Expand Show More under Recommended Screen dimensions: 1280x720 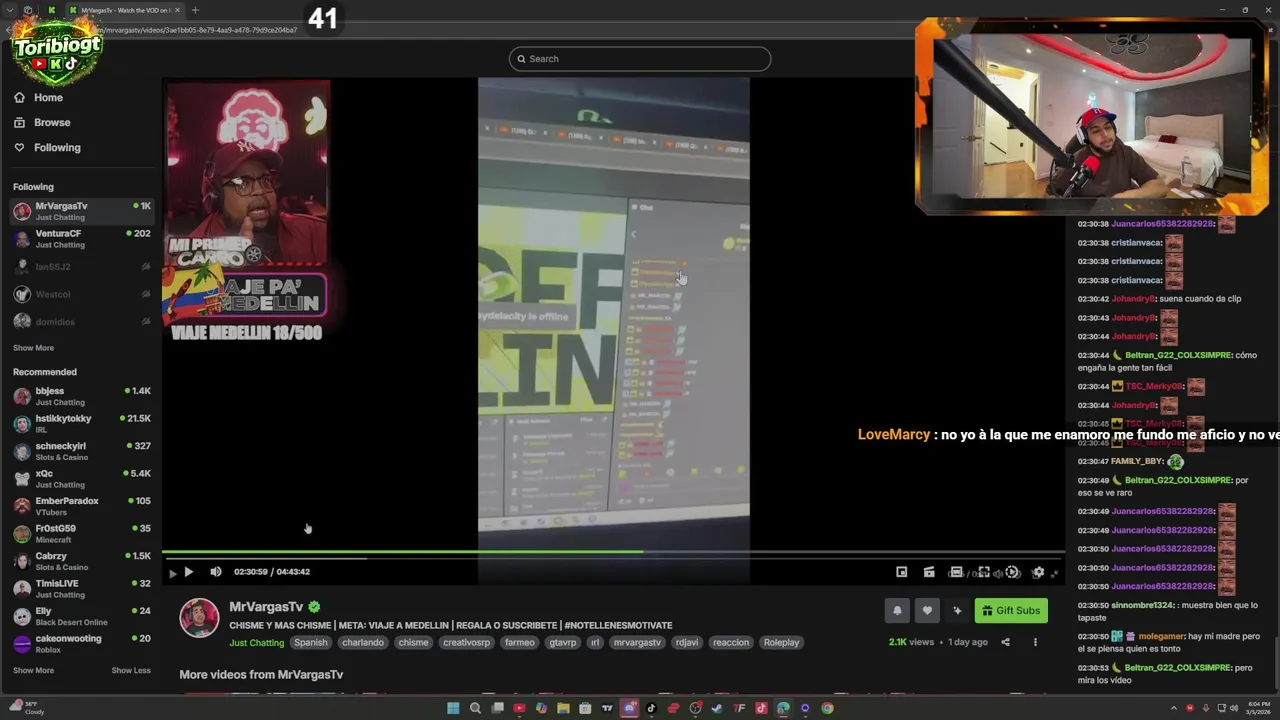(33, 670)
